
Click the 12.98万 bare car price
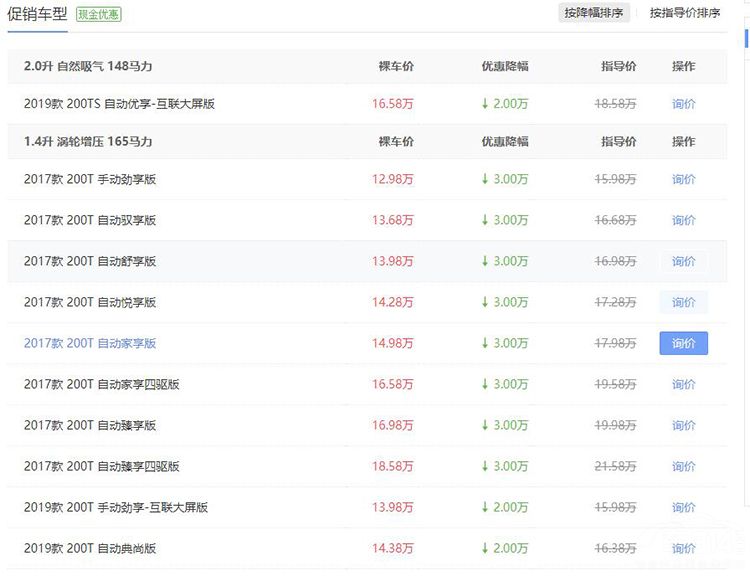(393, 179)
